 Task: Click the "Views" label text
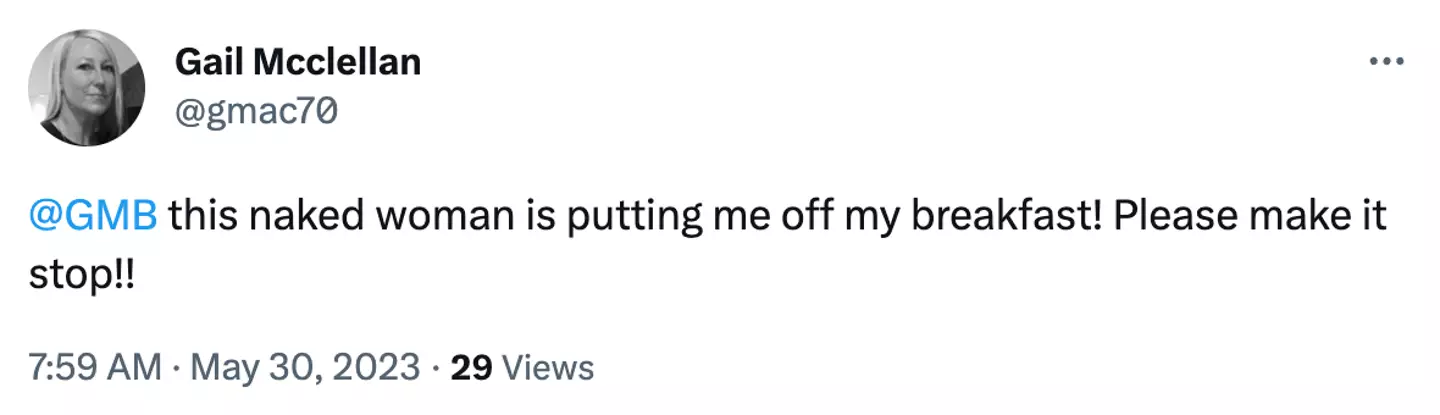(x=547, y=367)
